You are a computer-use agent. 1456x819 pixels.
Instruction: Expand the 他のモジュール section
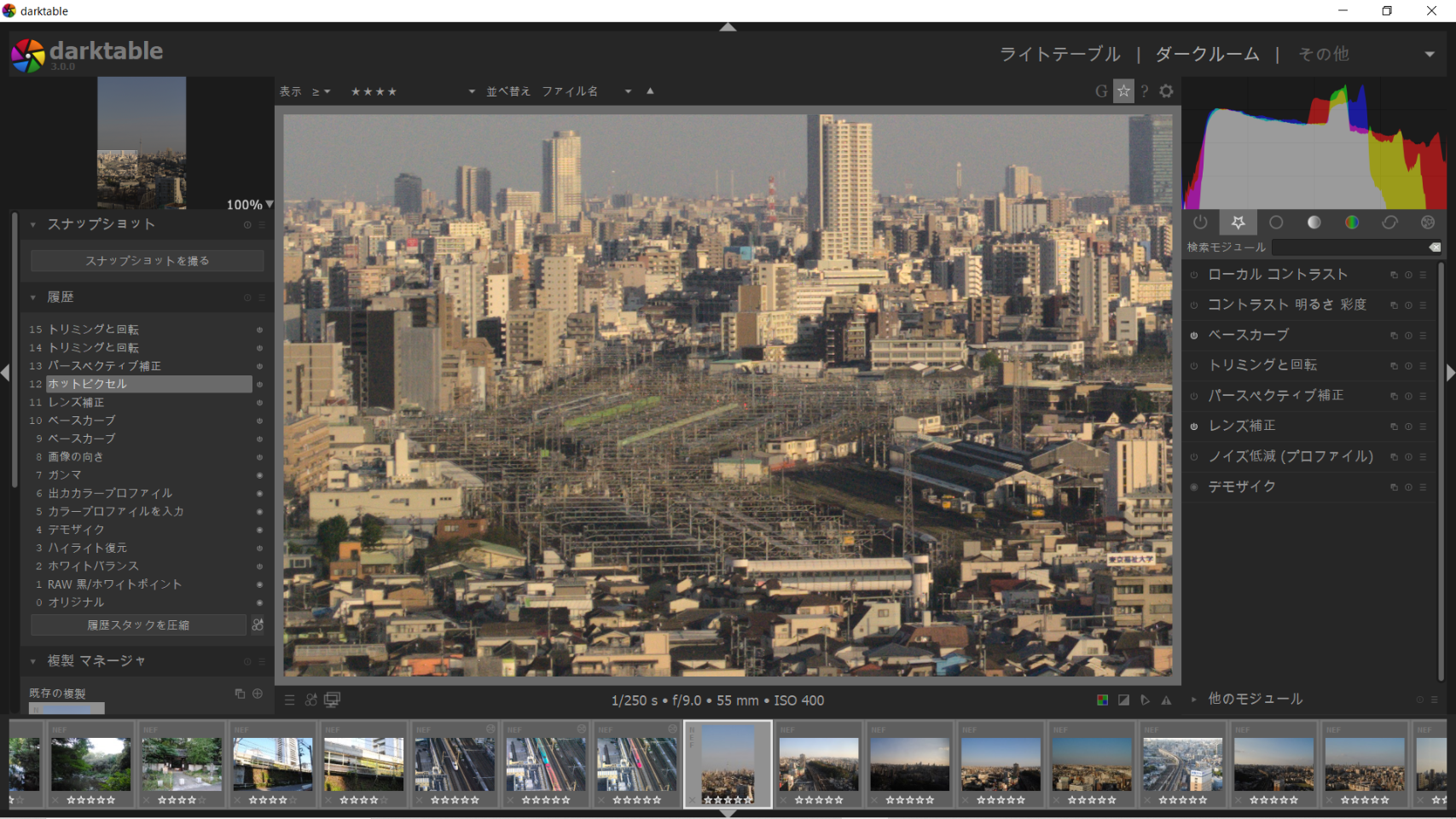(x=1254, y=699)
